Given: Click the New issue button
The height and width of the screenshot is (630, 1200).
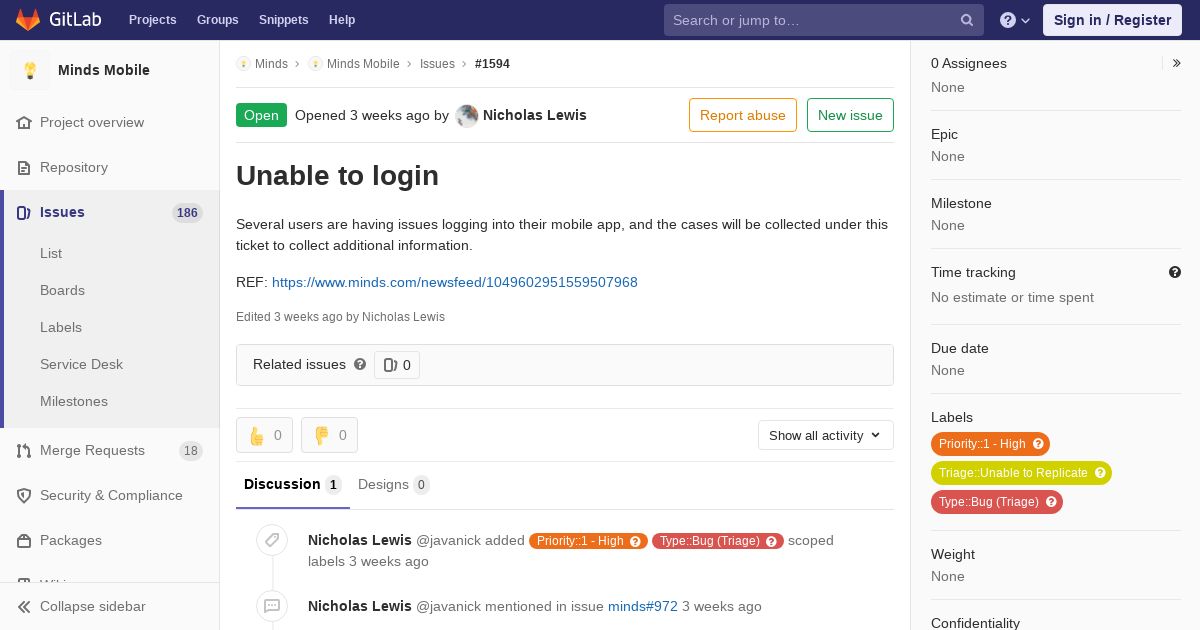Looking at the screenshot, I should tap(850, 115).
